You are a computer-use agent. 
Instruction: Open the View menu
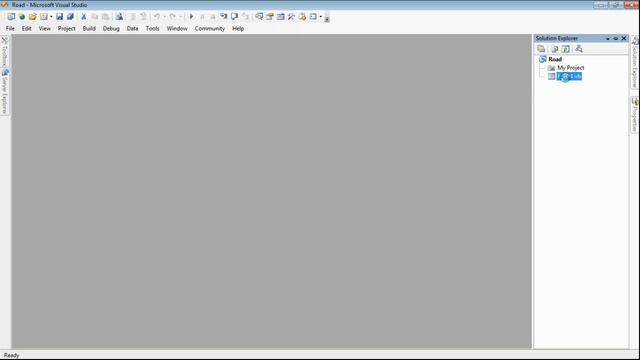(44, 29)
